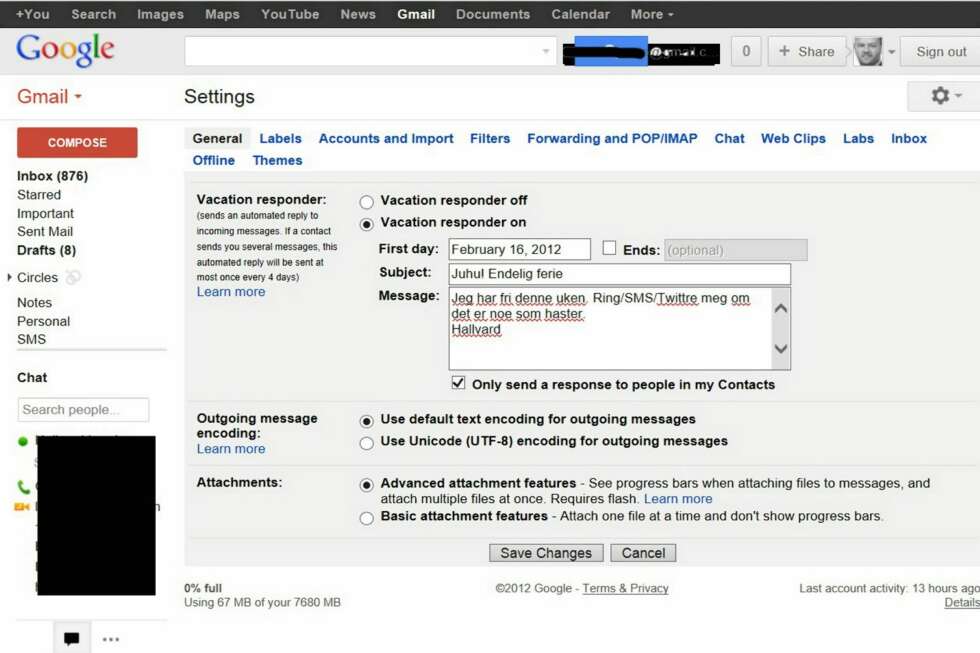The image size is (980, 653).
Task: Open the Gmail dropdown menu
Action: [49, 96]
